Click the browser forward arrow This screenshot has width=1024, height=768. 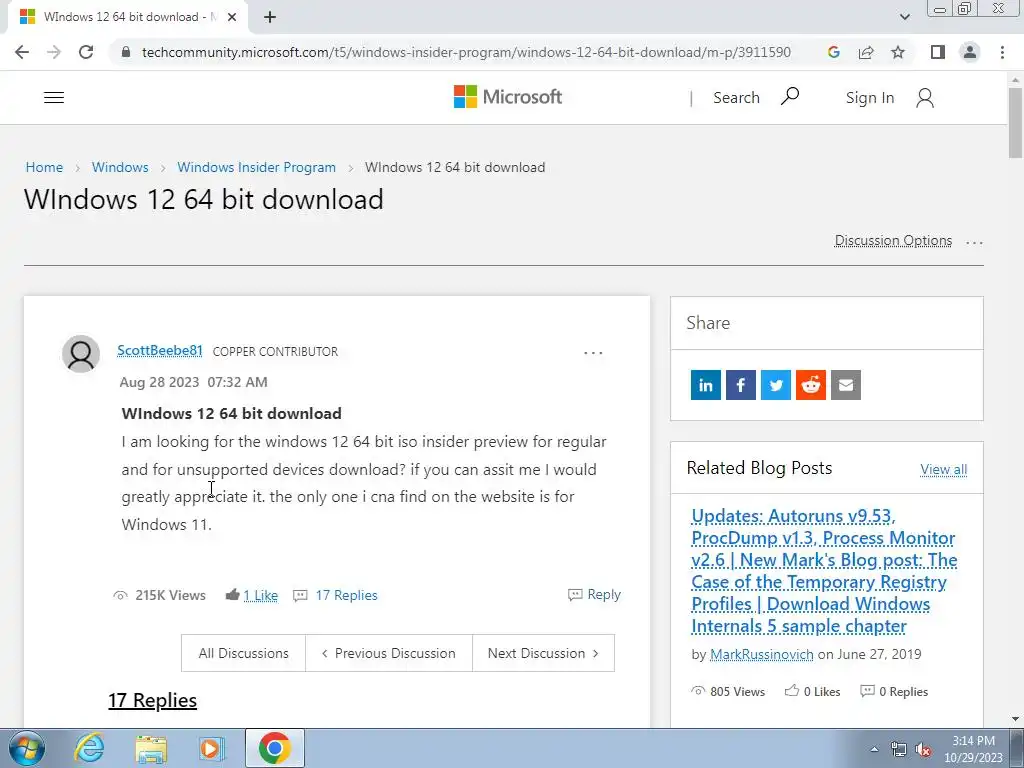pos(54,52)
